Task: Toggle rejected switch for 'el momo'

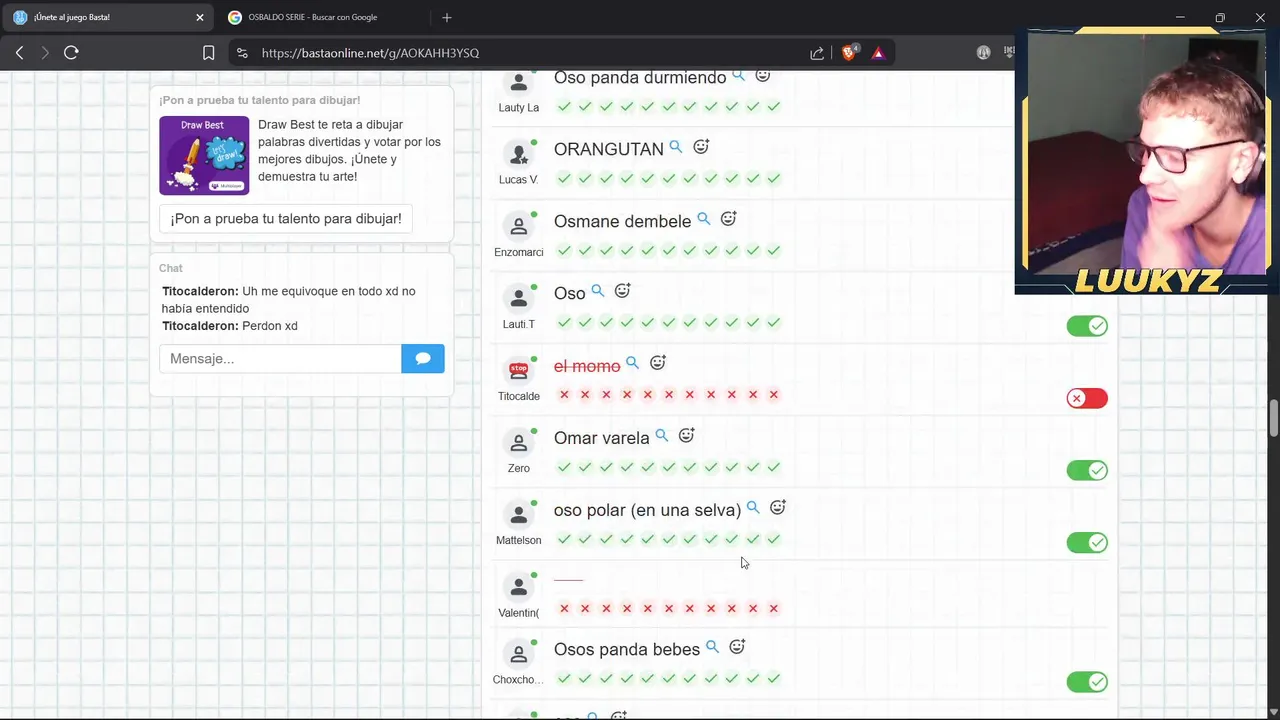Action: [x=1087, y=398]
